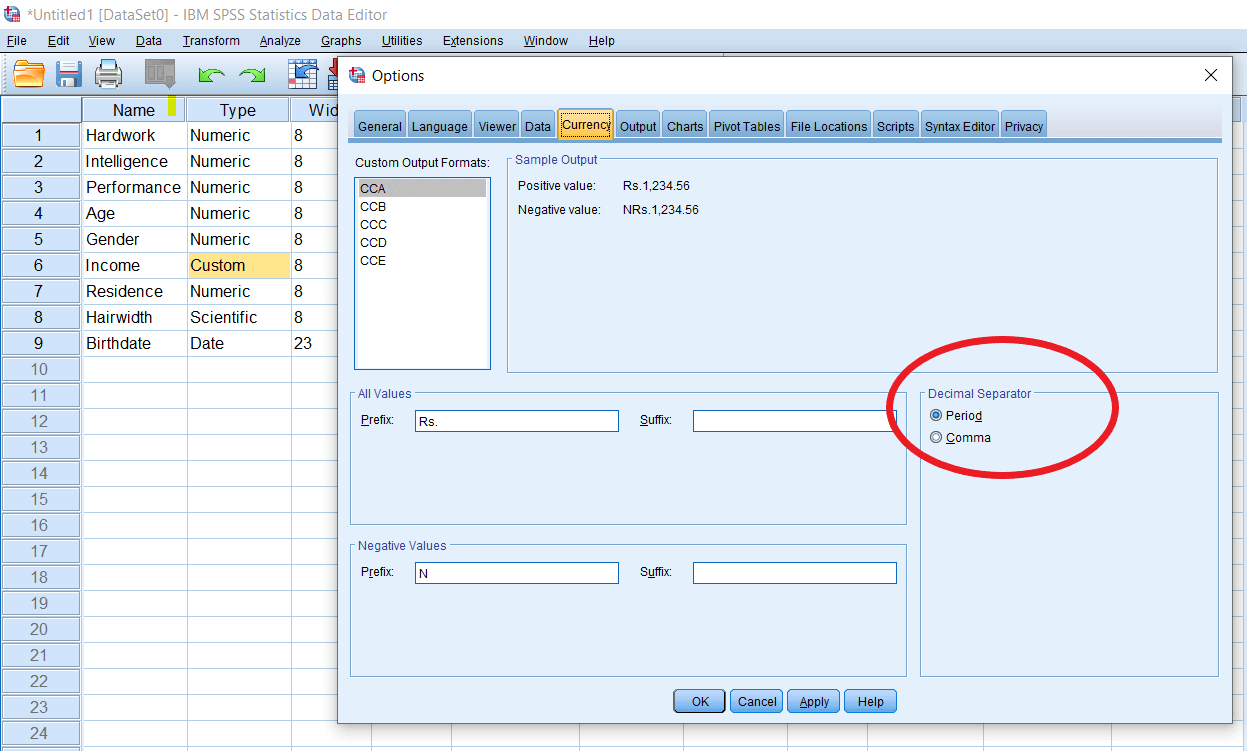Select CCC in Custom Output Formats

(373, 225)
